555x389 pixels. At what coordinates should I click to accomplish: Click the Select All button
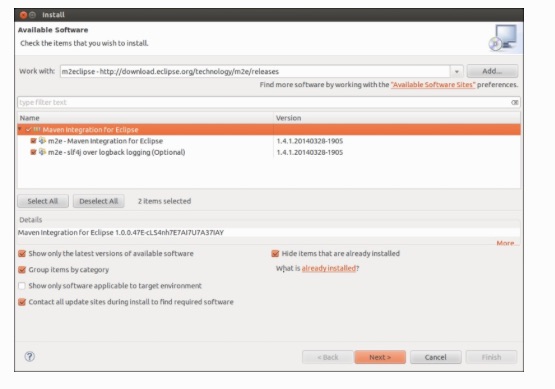pos(43,201)
